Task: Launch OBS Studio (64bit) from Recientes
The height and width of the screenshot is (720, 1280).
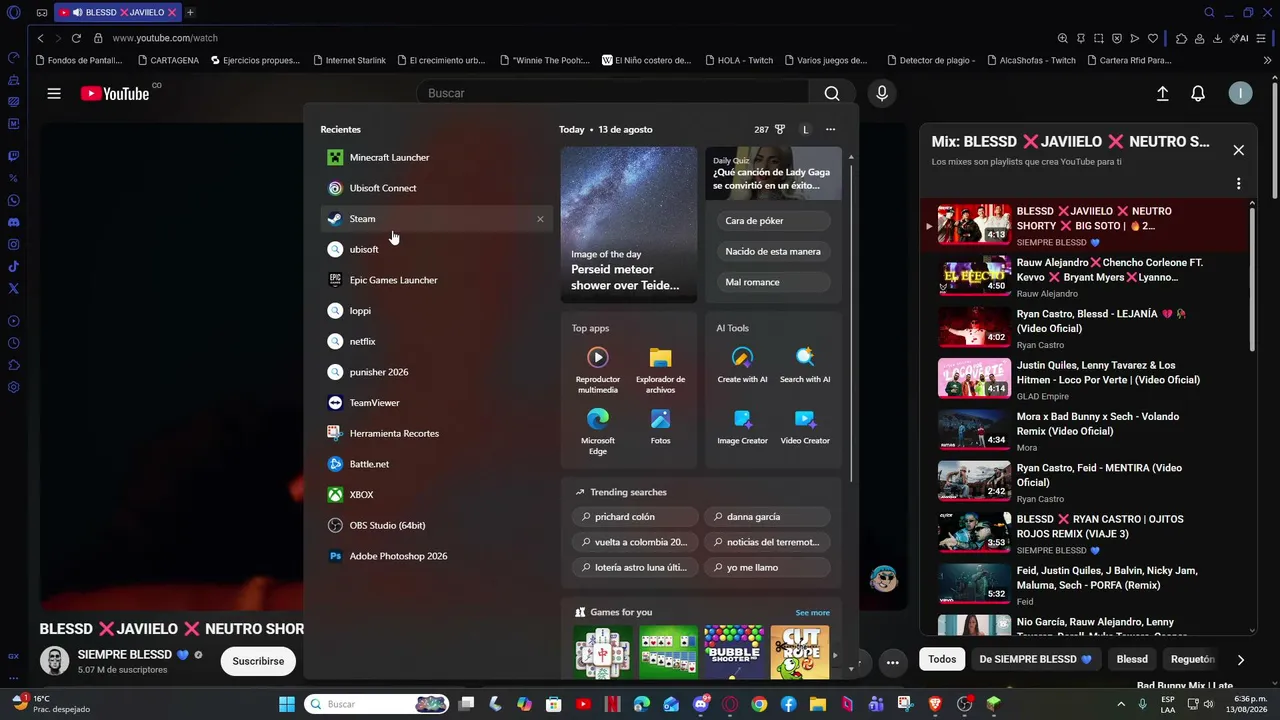Action: (436, 525)
